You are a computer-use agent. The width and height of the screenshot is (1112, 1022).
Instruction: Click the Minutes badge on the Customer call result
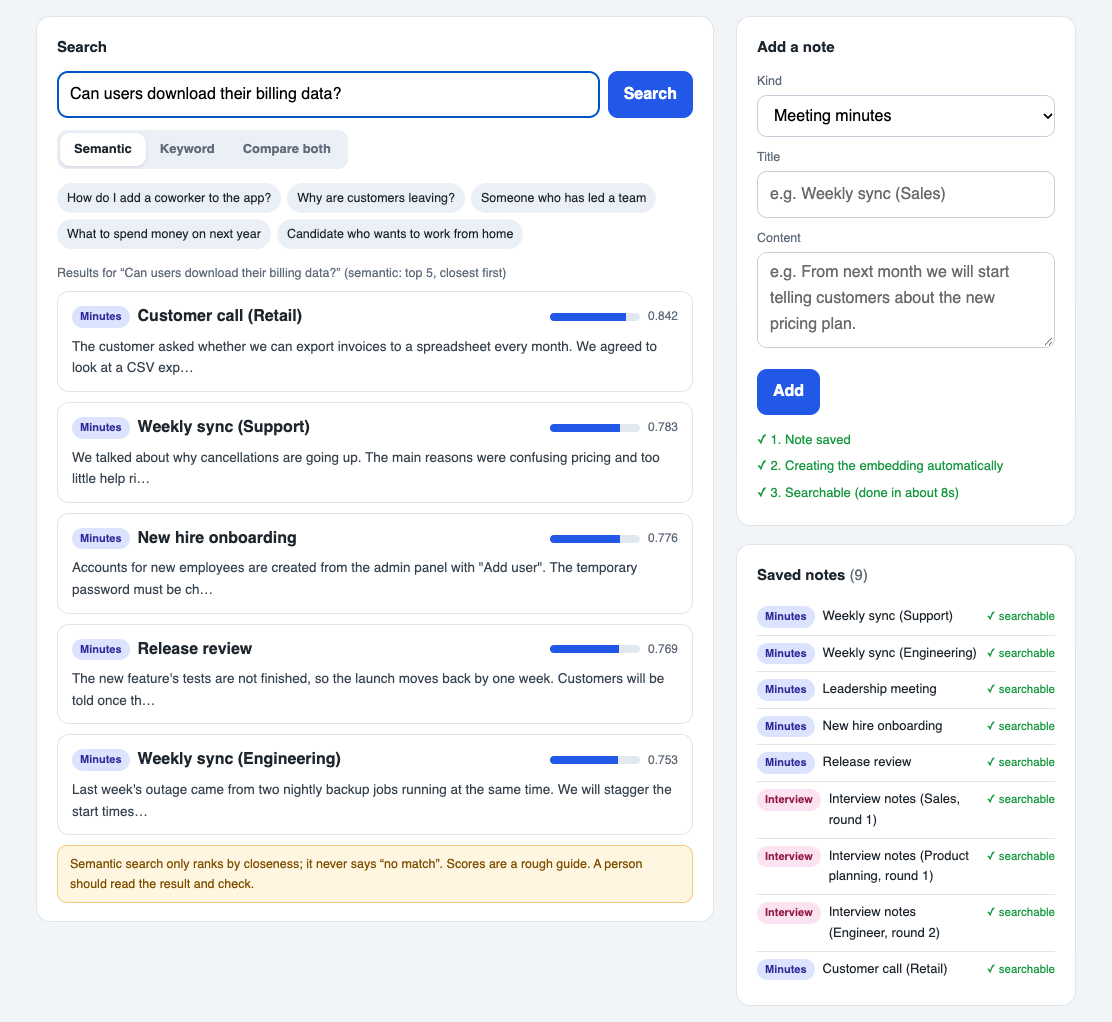pyautogui.click(x=101, y=316)
